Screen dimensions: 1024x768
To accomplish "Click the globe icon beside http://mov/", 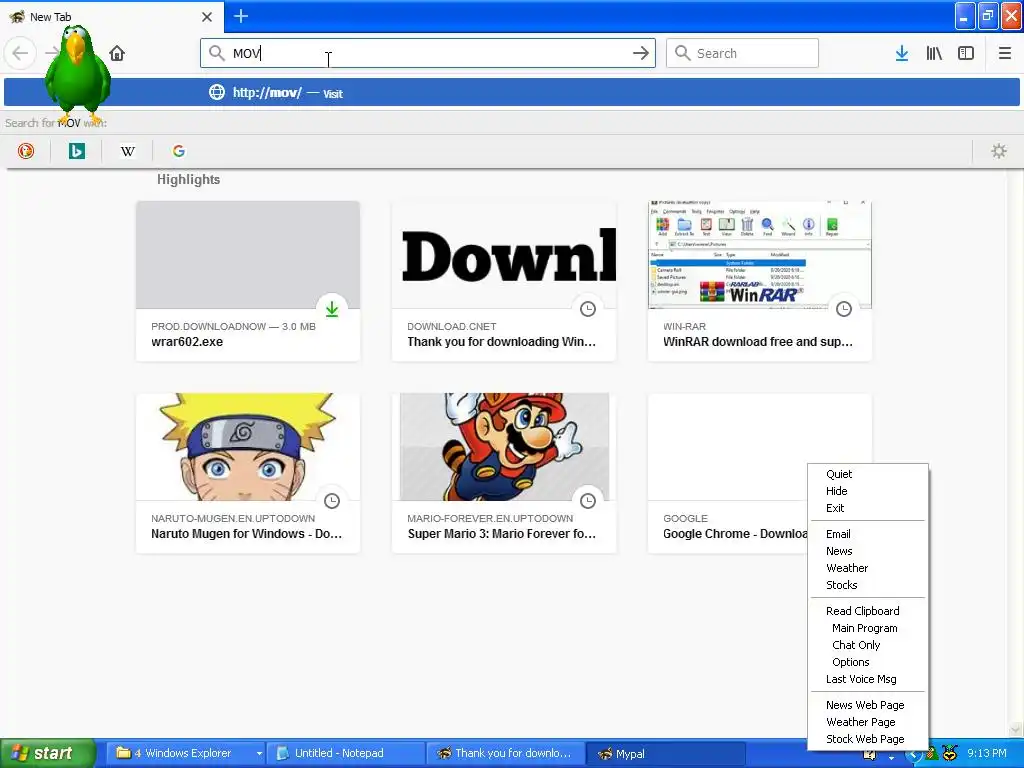I will (217, 92).
